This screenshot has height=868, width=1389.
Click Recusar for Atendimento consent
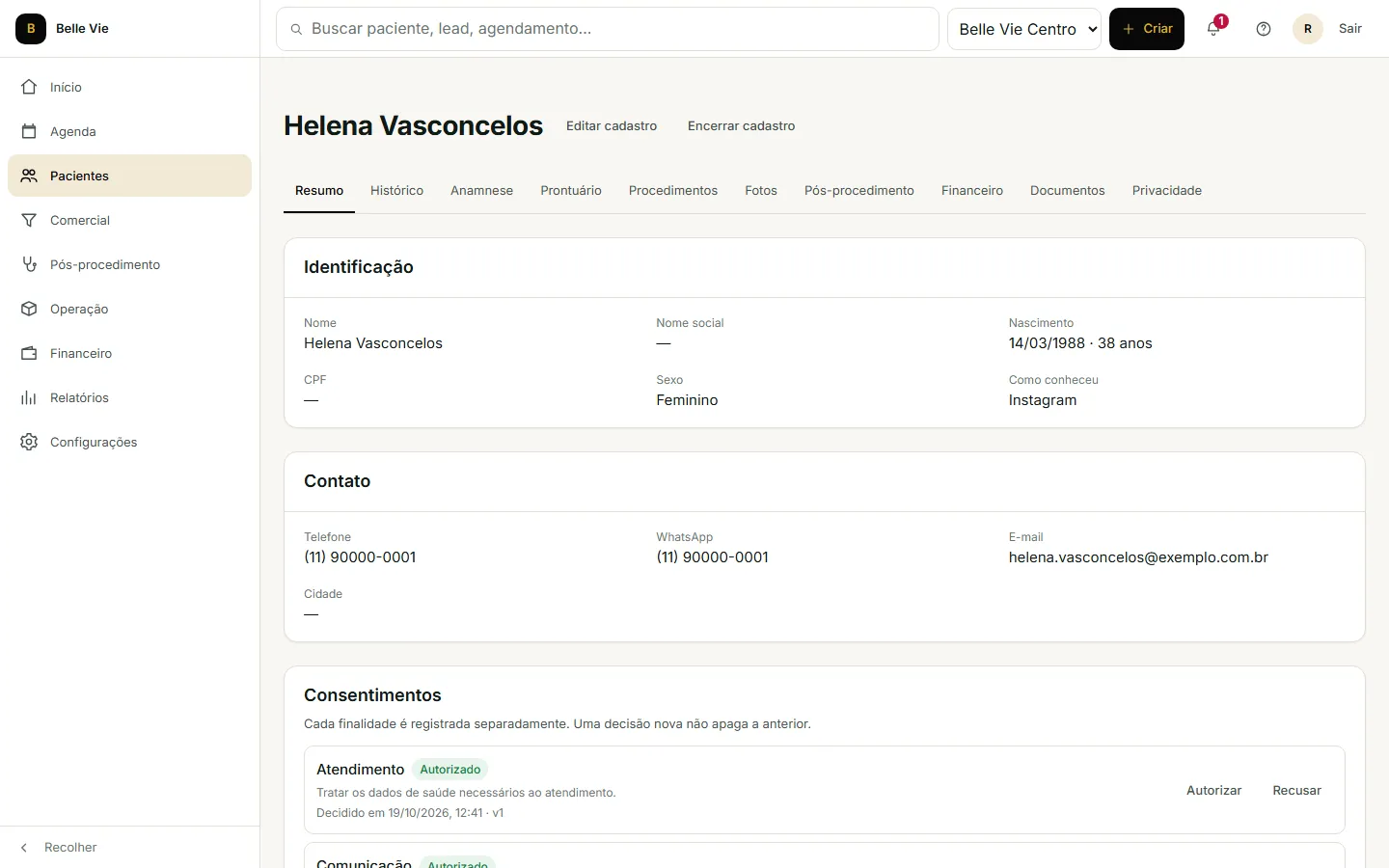[1296, 790]
